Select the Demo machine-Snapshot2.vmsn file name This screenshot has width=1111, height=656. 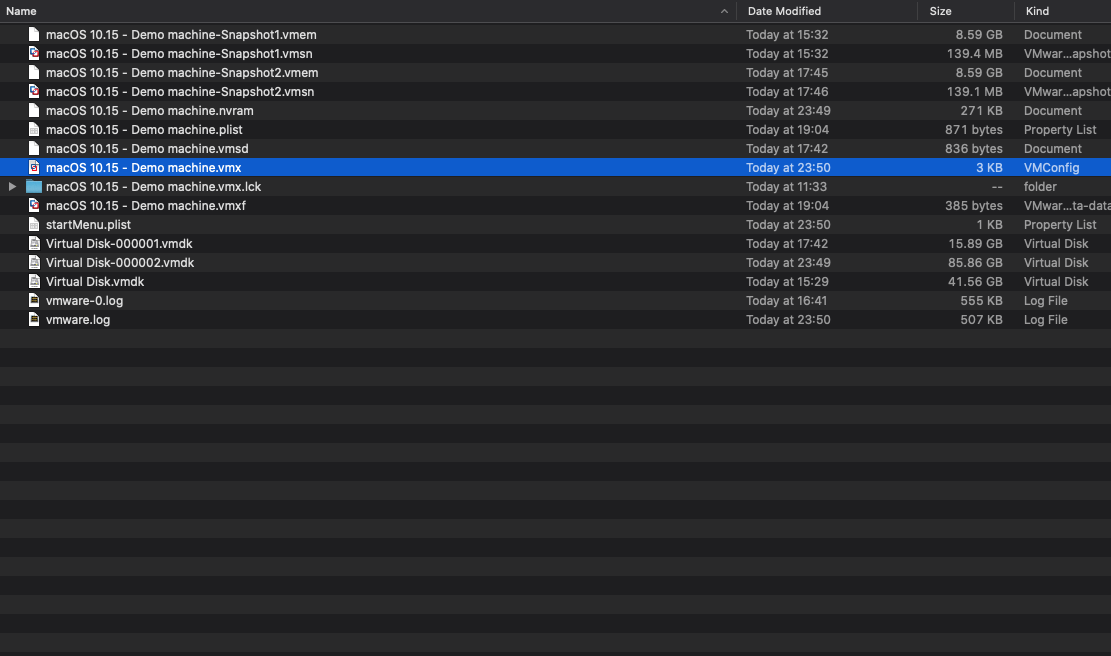click(x=179, y=92)
